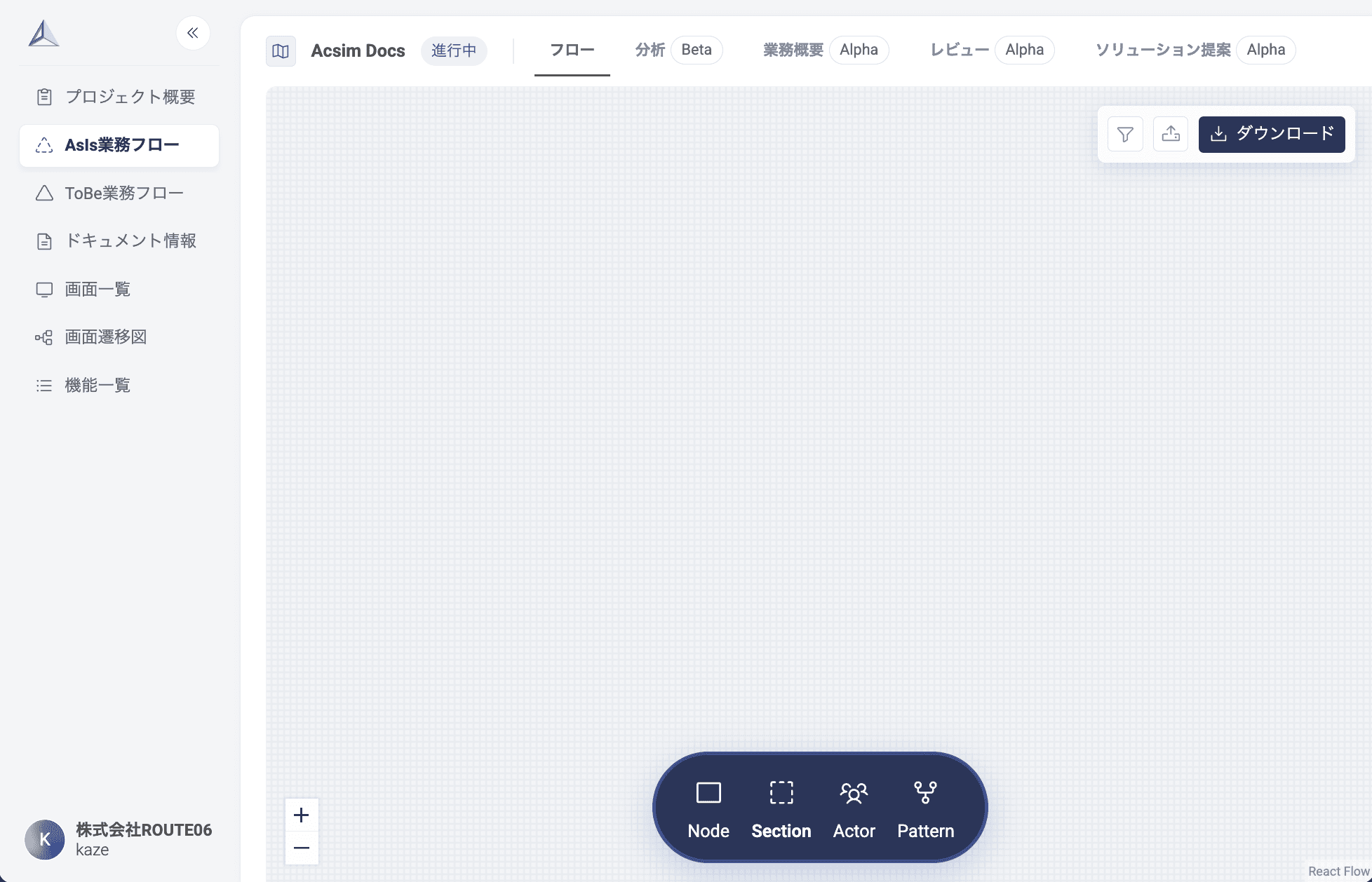This screenshot has width=1372, height=882.
Task: Click the Acsim Docs project title
Action: pyautogui.click(x=358, y=50)
